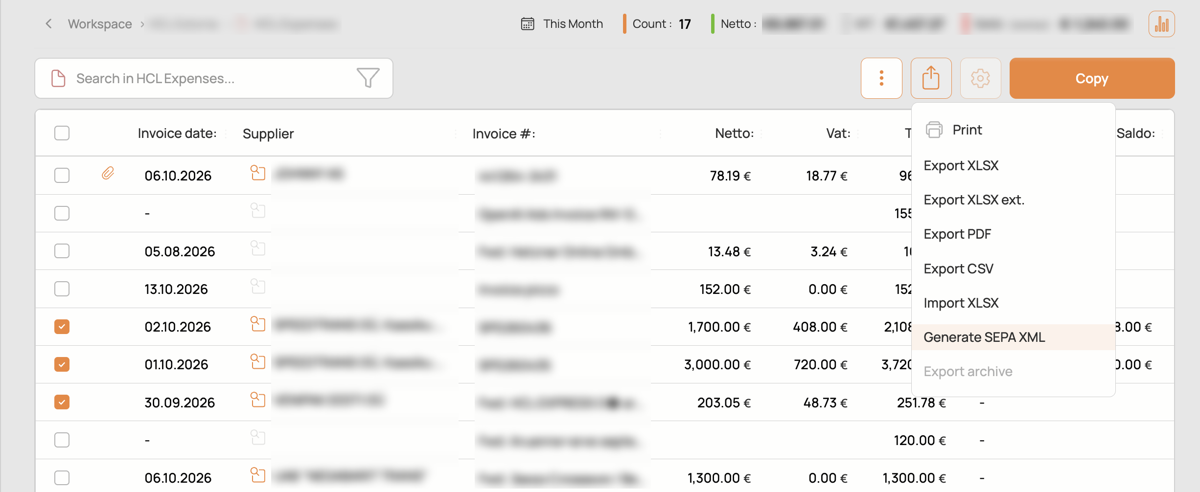Sort by Invoice date column header
1200x492 pixels.
pyautogui.click(x=177, y=133)
